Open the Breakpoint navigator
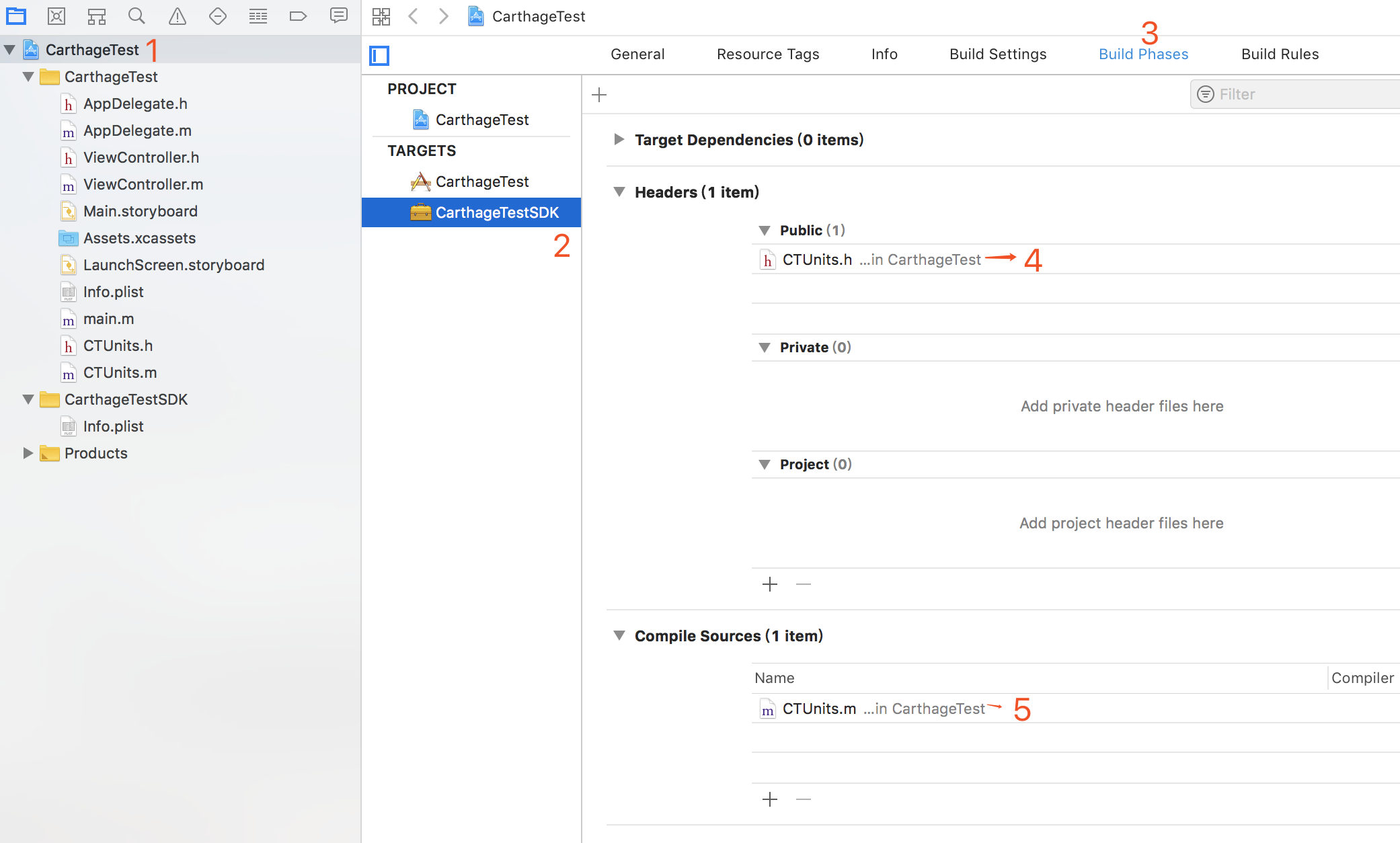This screenshot has height=843, width=1400. [x=298, y=16]
